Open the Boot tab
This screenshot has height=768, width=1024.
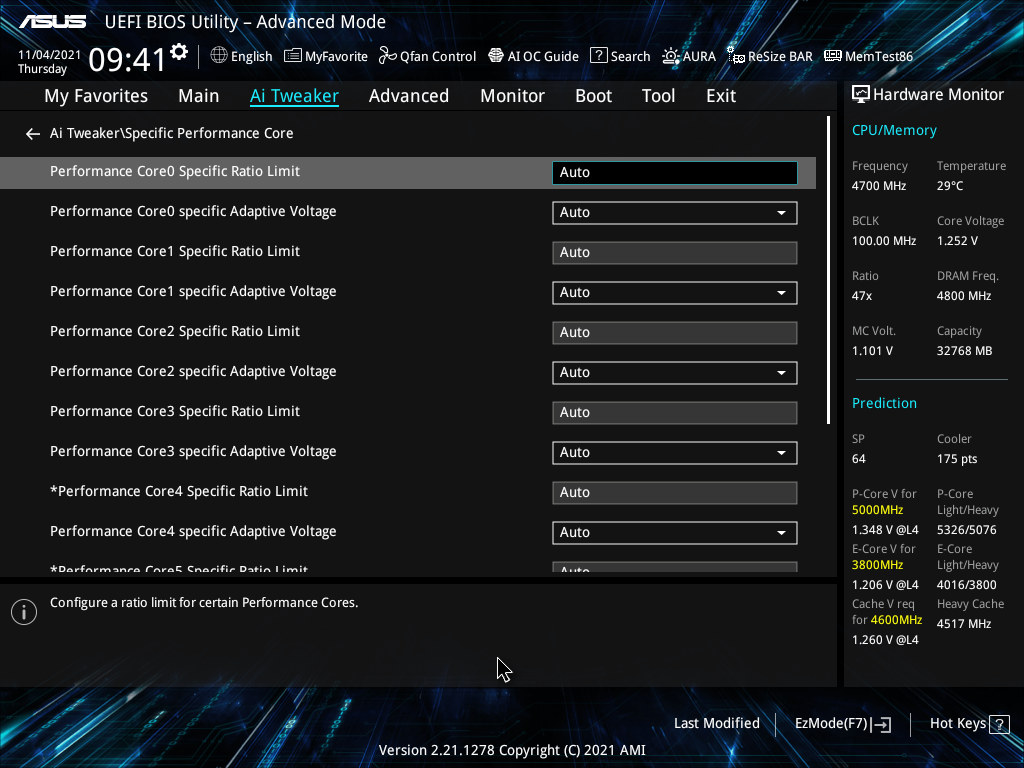pyautogui.click(x=593, y=96)
